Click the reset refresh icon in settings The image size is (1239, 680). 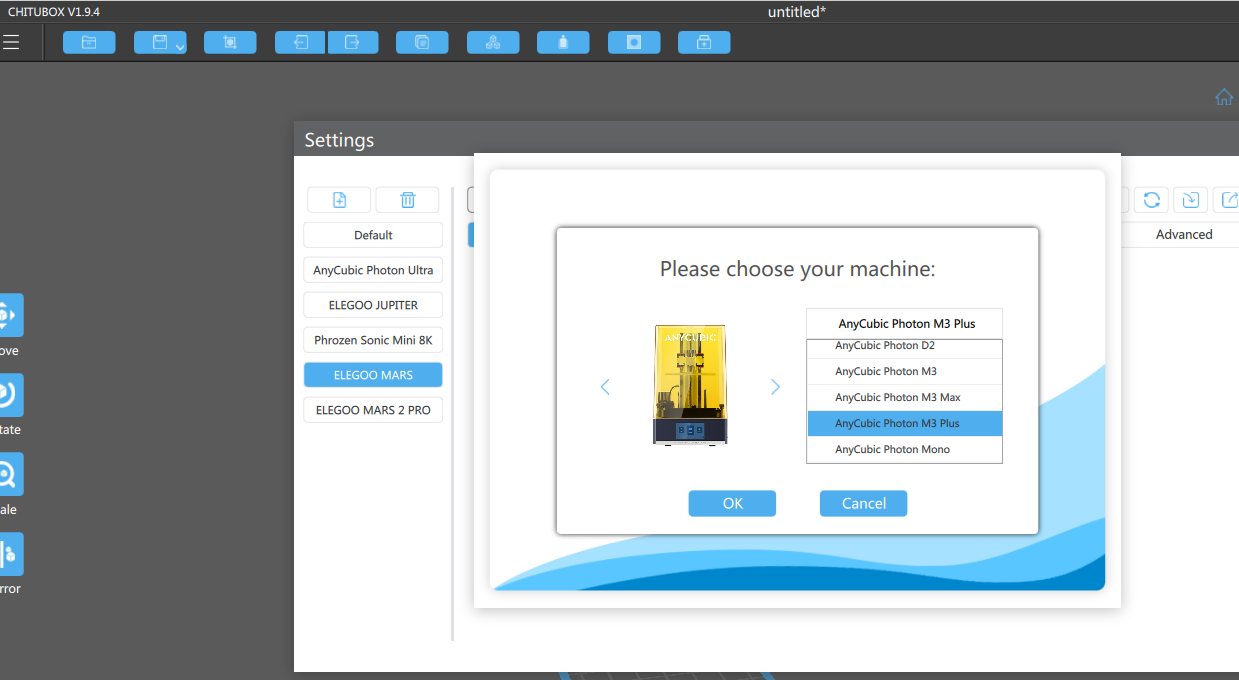(1151, 200)
